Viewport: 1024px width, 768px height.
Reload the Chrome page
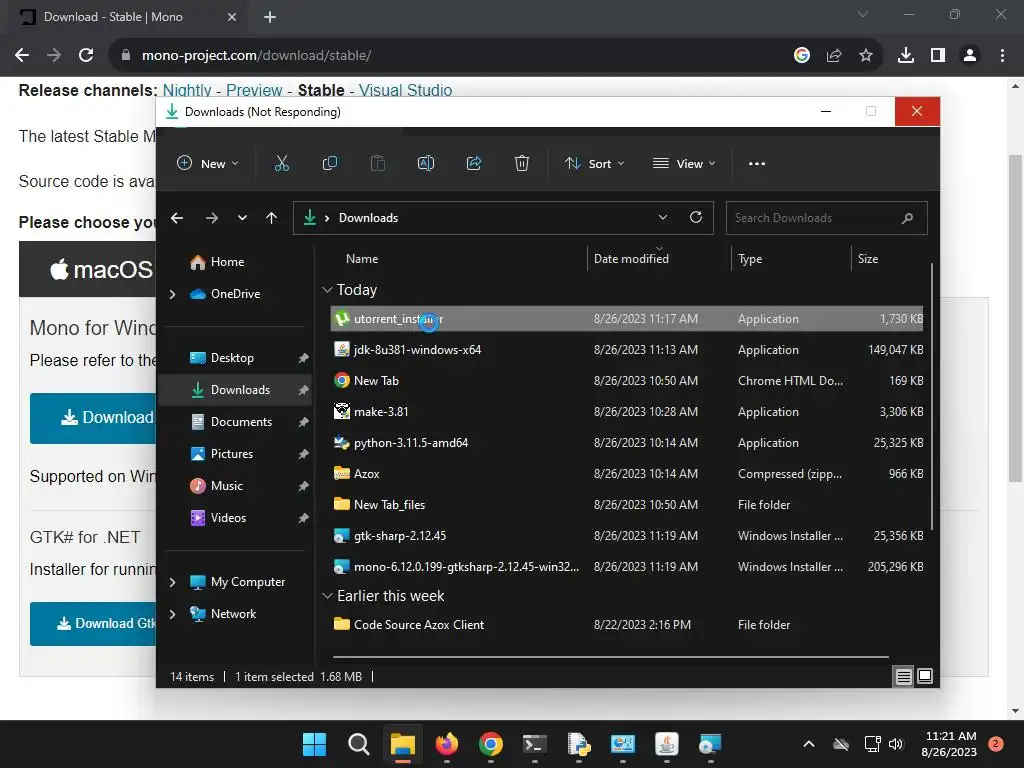pos(86,56)
